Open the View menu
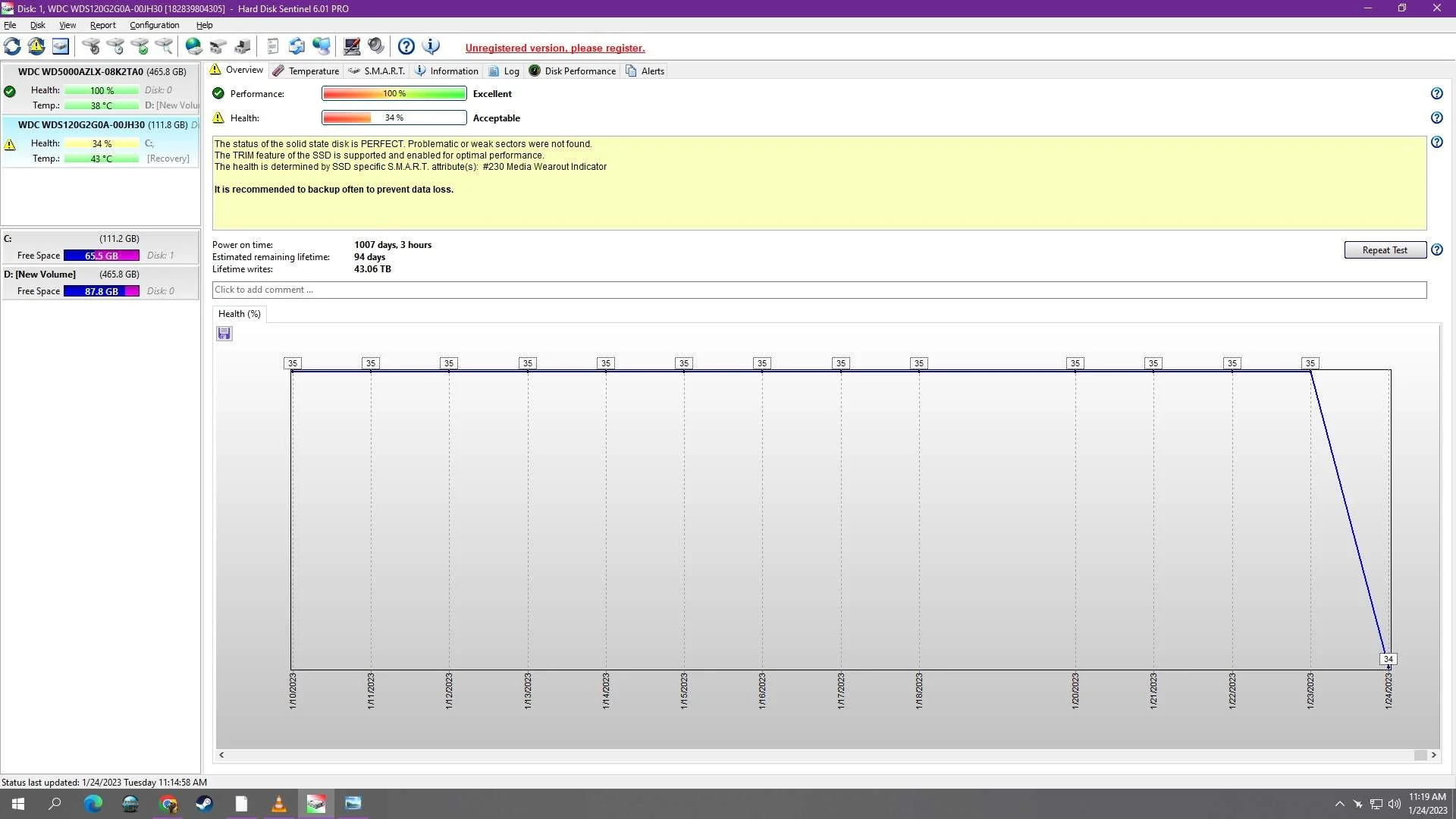The width and height of the screenshot is (1456, 819). click(x=67, y=25)
